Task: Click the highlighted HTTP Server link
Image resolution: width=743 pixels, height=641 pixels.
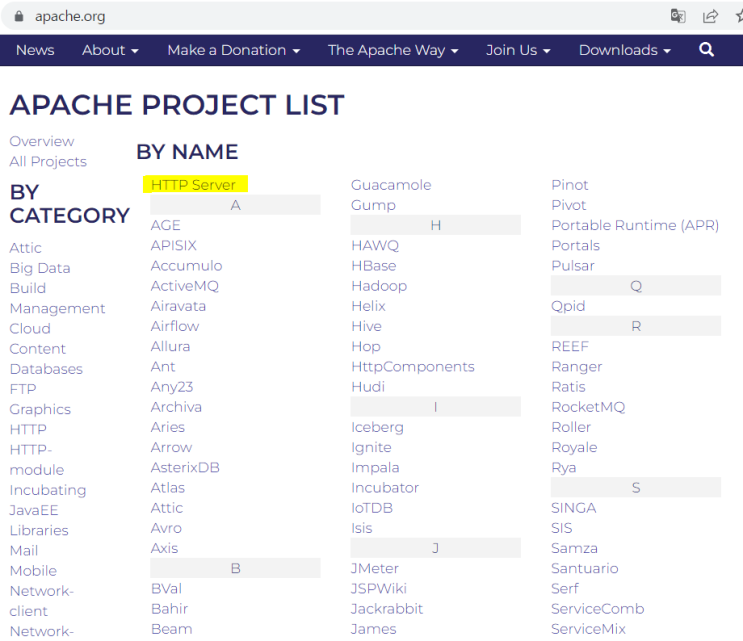Action: (x=194, y=185)
